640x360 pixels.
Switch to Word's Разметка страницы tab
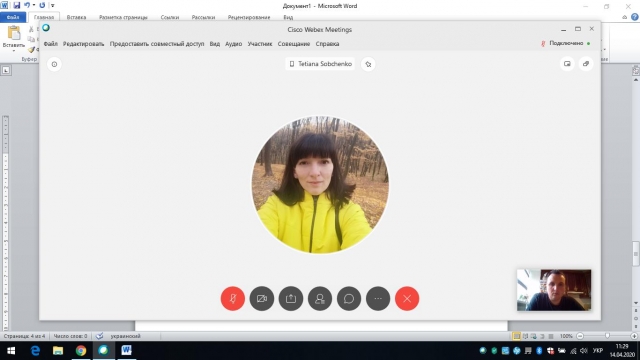(x=123, y=17)
